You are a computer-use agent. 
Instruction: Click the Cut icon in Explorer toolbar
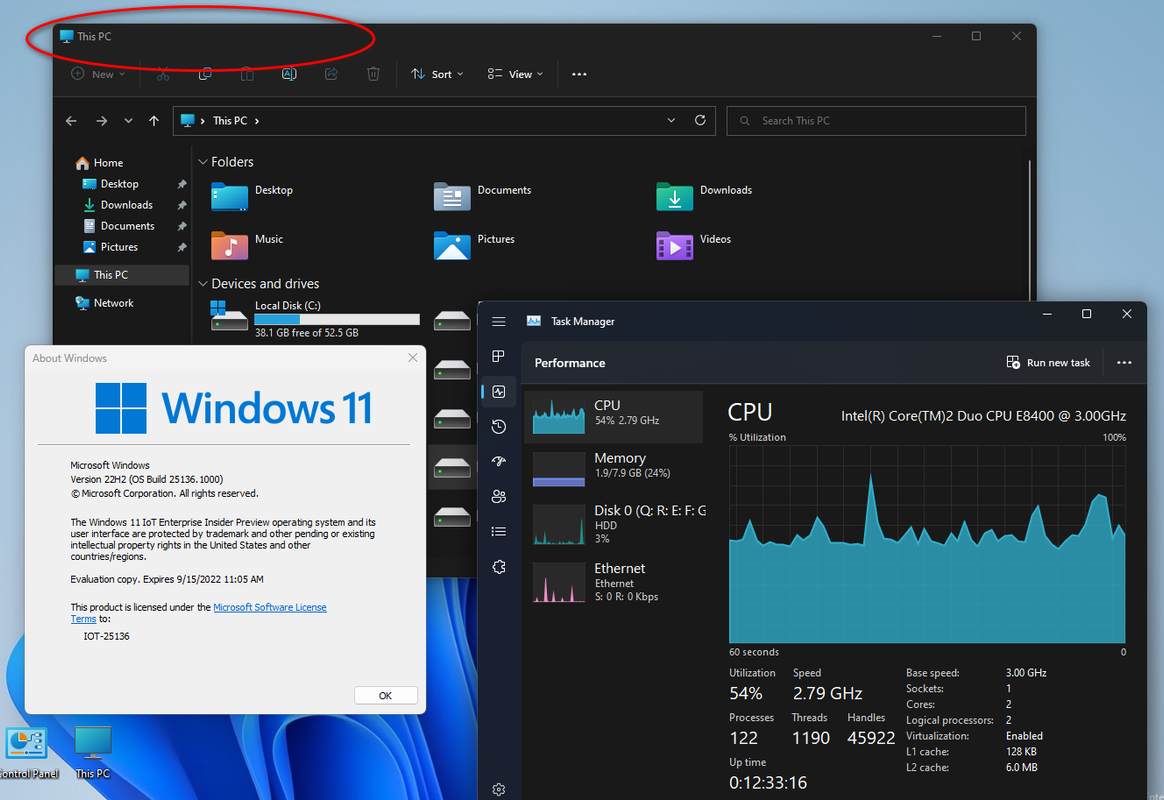coord(163,74)
